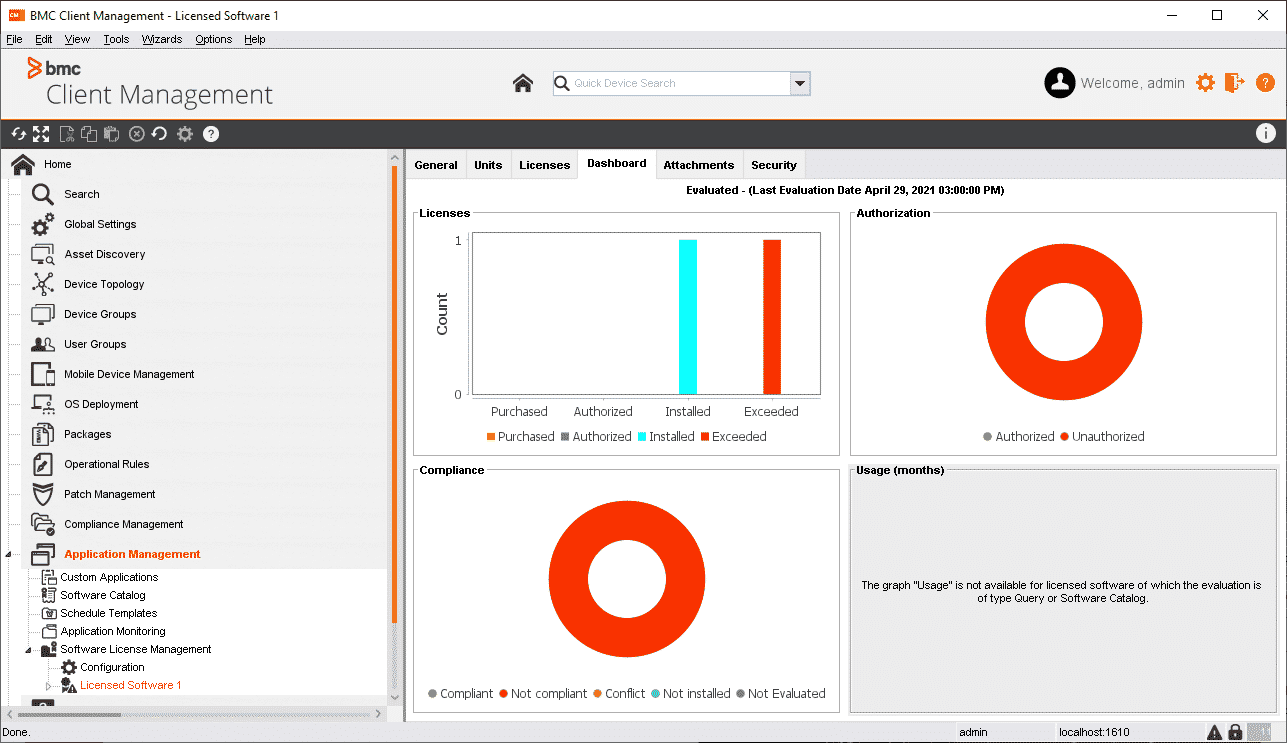Click the Copy toolbar icon

pos(89,134)
